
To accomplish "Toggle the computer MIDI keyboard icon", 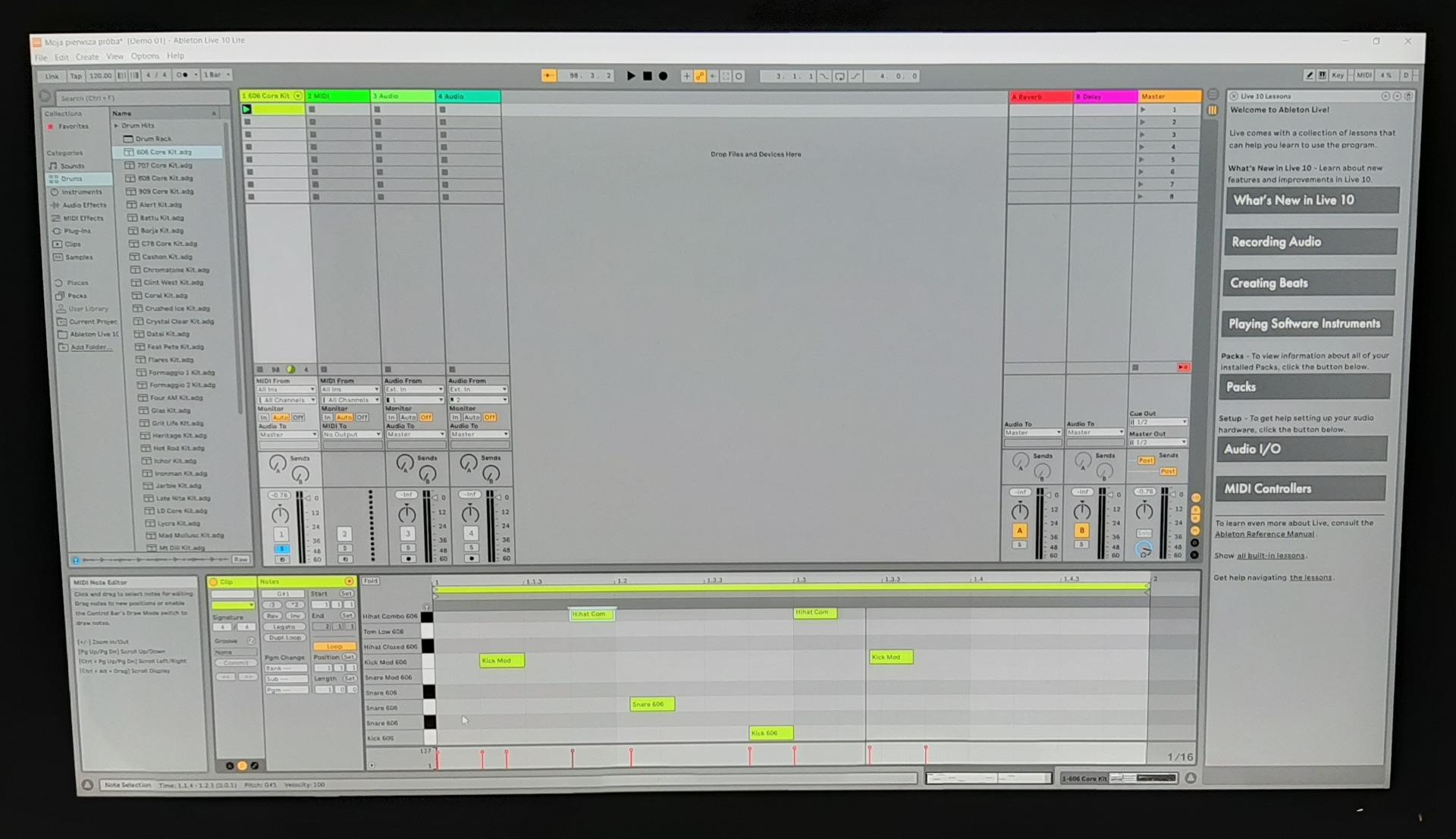I will (1323, 75).
